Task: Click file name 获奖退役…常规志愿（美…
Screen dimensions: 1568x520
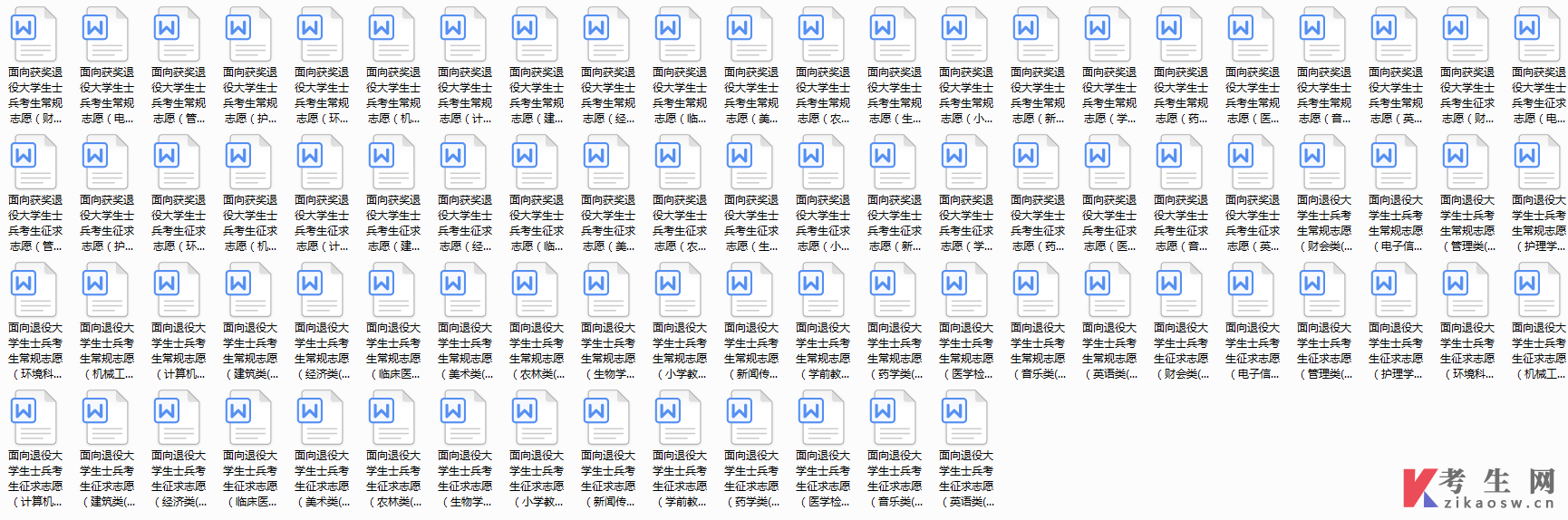Action: pyautogui.click(x=751, y=95)
